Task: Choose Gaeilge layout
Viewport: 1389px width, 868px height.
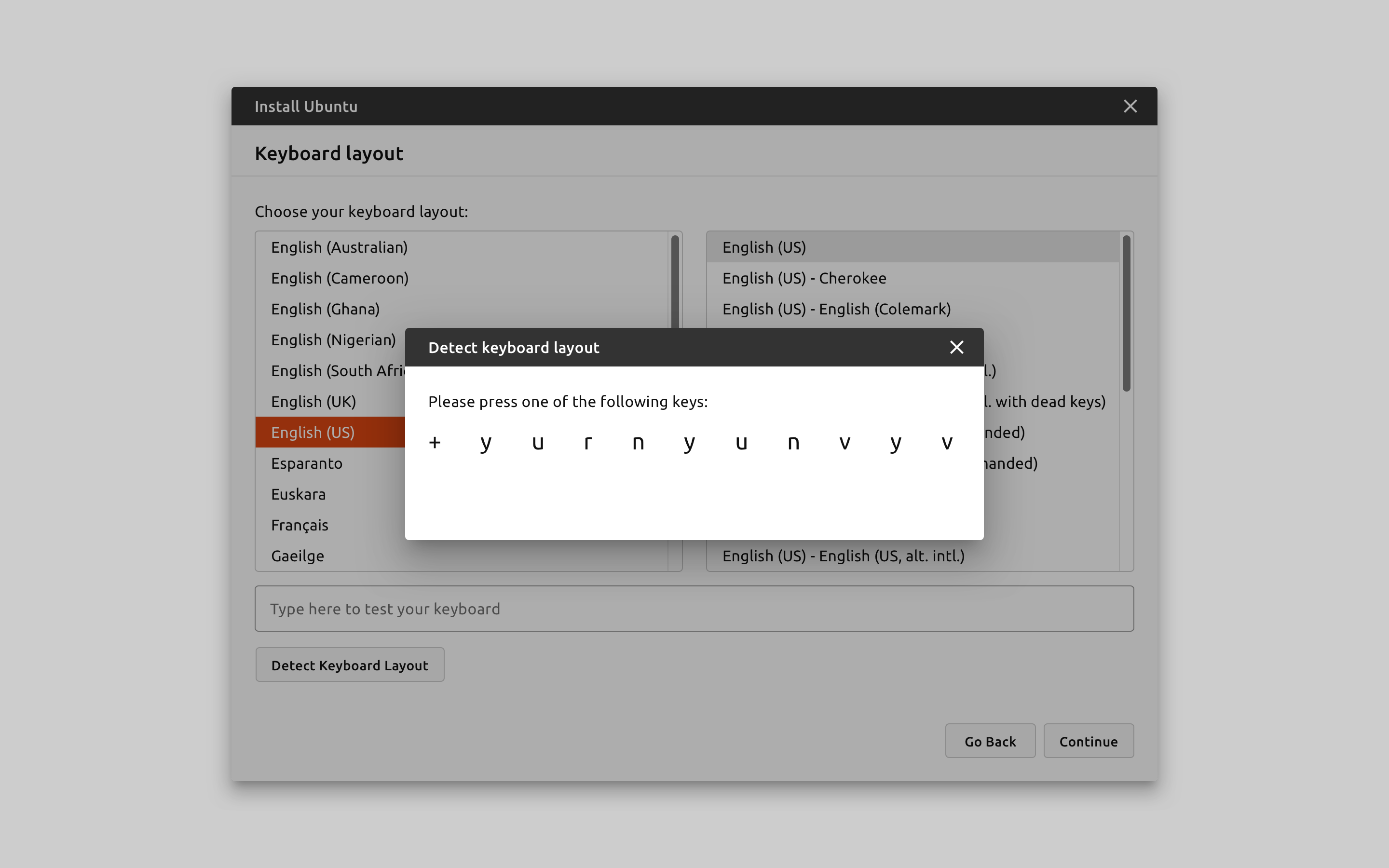Action: pos(297,556)
